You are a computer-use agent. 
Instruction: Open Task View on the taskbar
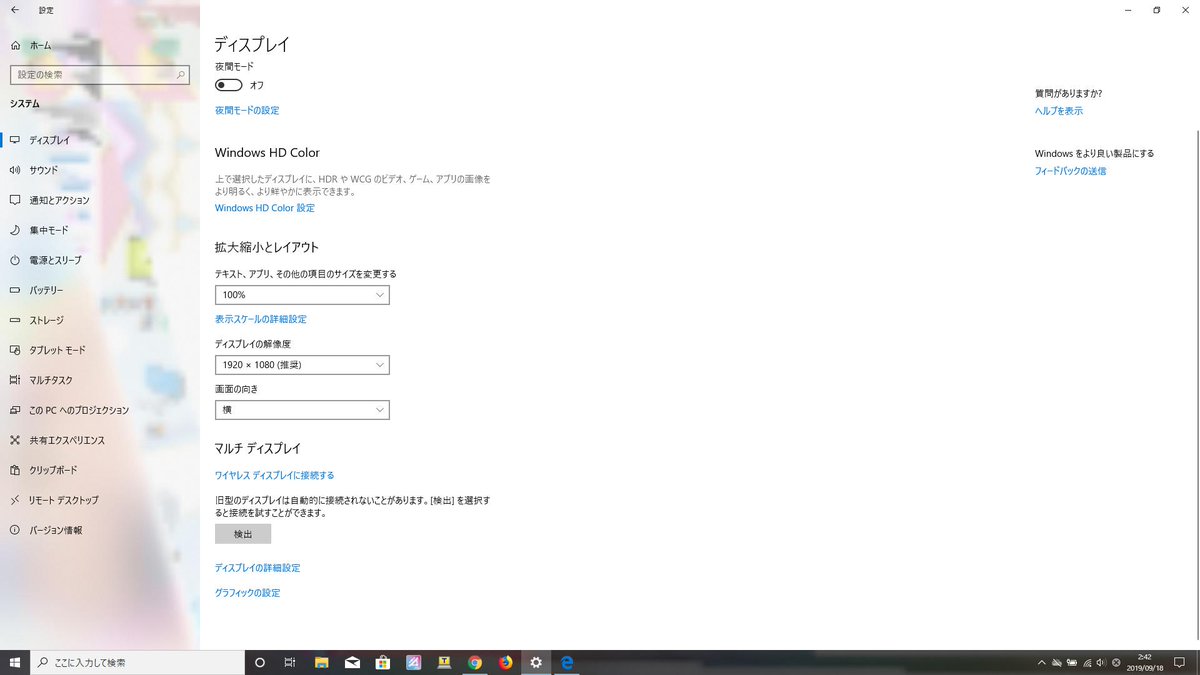(x=290, y=662)
